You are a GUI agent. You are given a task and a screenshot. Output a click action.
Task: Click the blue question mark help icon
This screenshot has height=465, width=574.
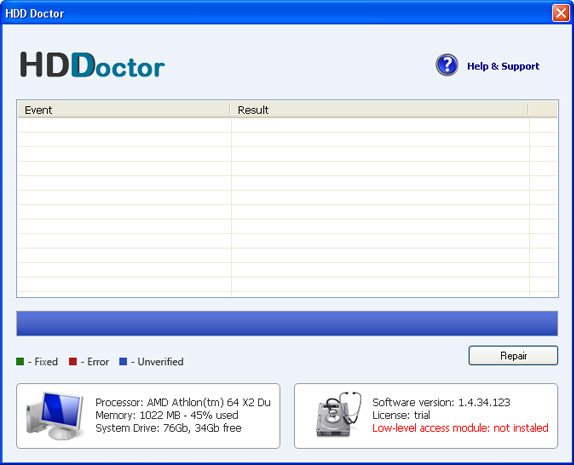[x=447, y=65]
